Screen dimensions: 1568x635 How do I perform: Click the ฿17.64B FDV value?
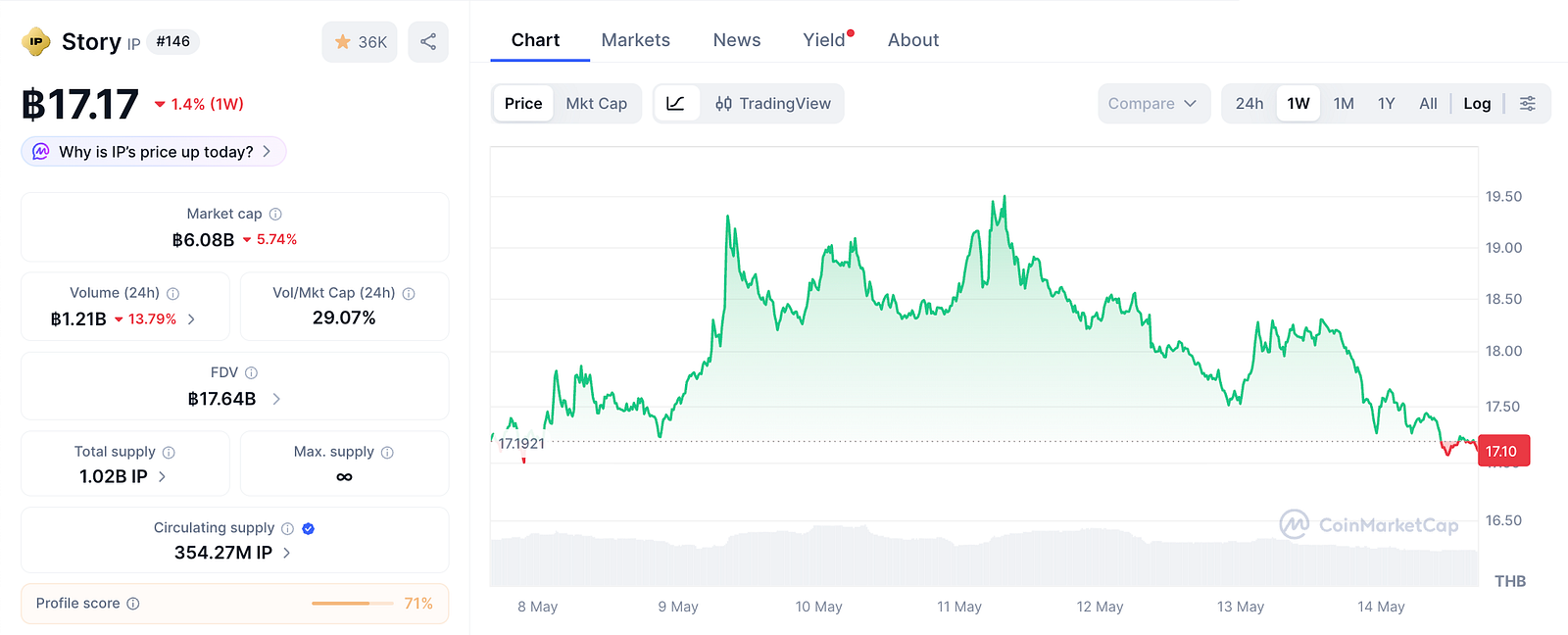221,399
